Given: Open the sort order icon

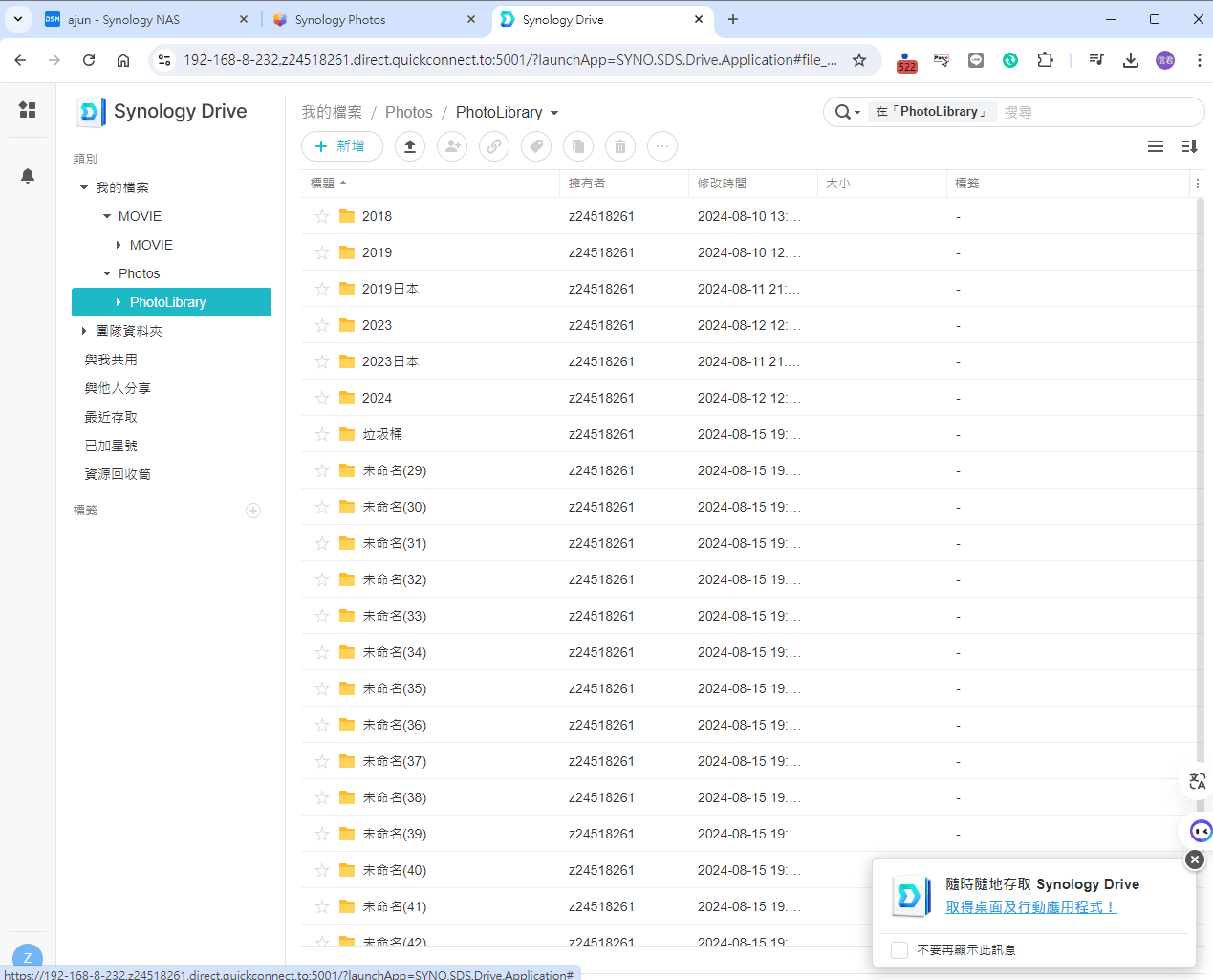Looking at the screenshot, I should [1190, 146].
